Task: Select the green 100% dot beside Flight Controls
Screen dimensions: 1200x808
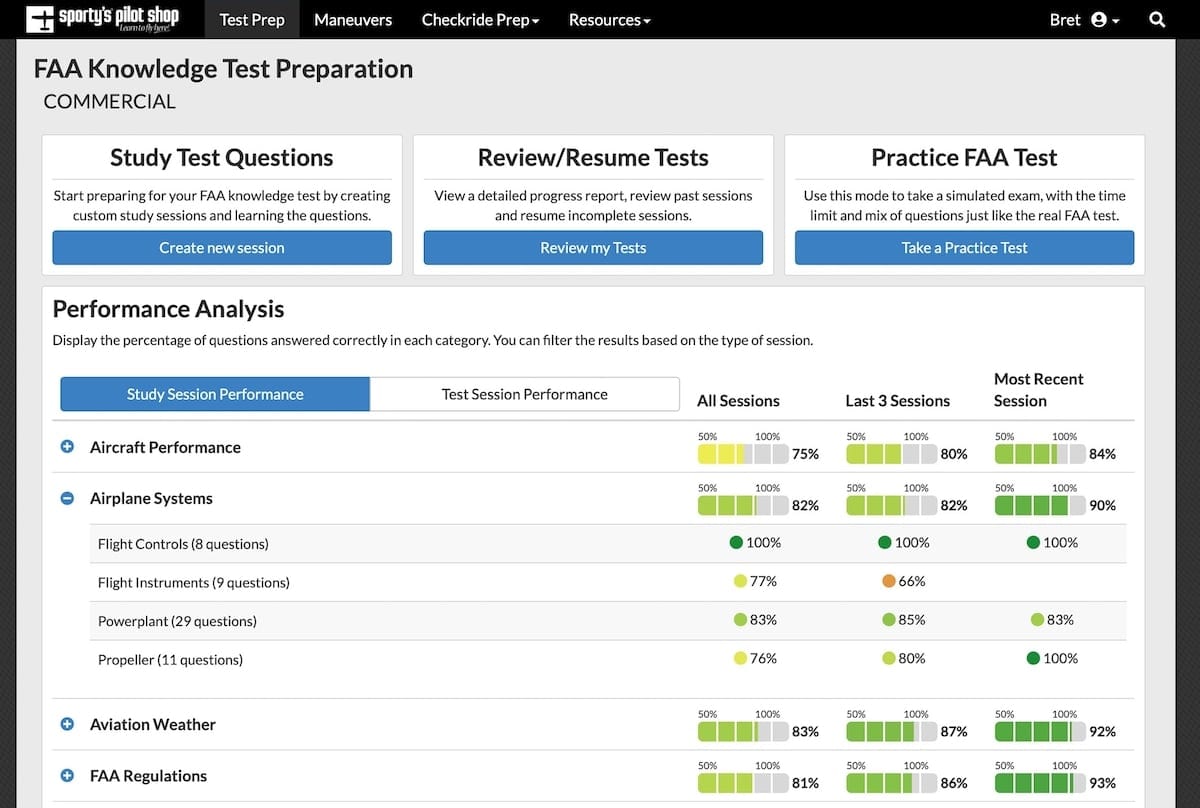Action: click(x=735, y=542)
